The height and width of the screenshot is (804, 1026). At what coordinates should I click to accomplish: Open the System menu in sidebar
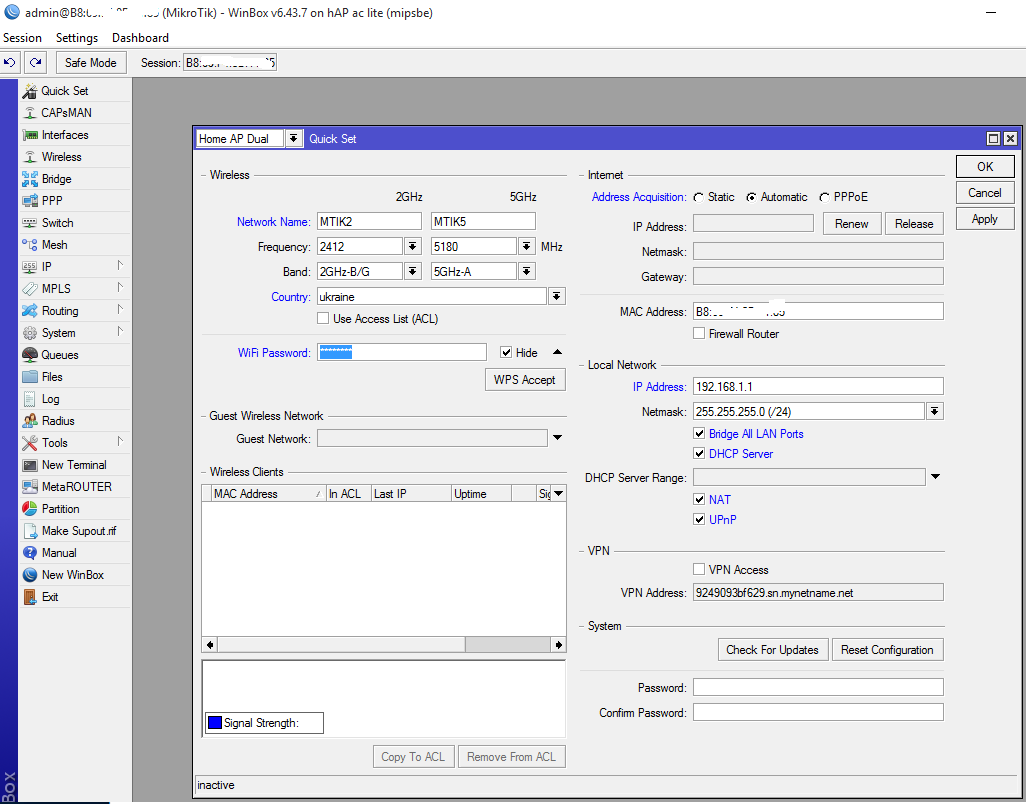click(75, 333)
